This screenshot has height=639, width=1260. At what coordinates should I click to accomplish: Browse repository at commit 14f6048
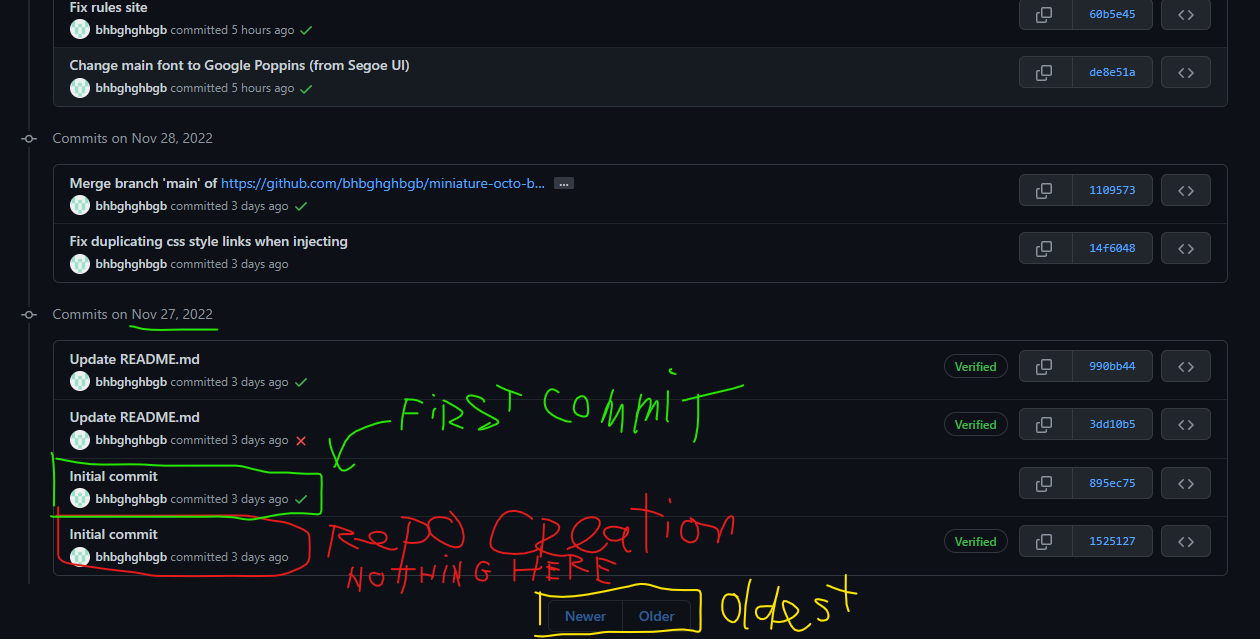pyautogui.click(x=1186, y=248)
